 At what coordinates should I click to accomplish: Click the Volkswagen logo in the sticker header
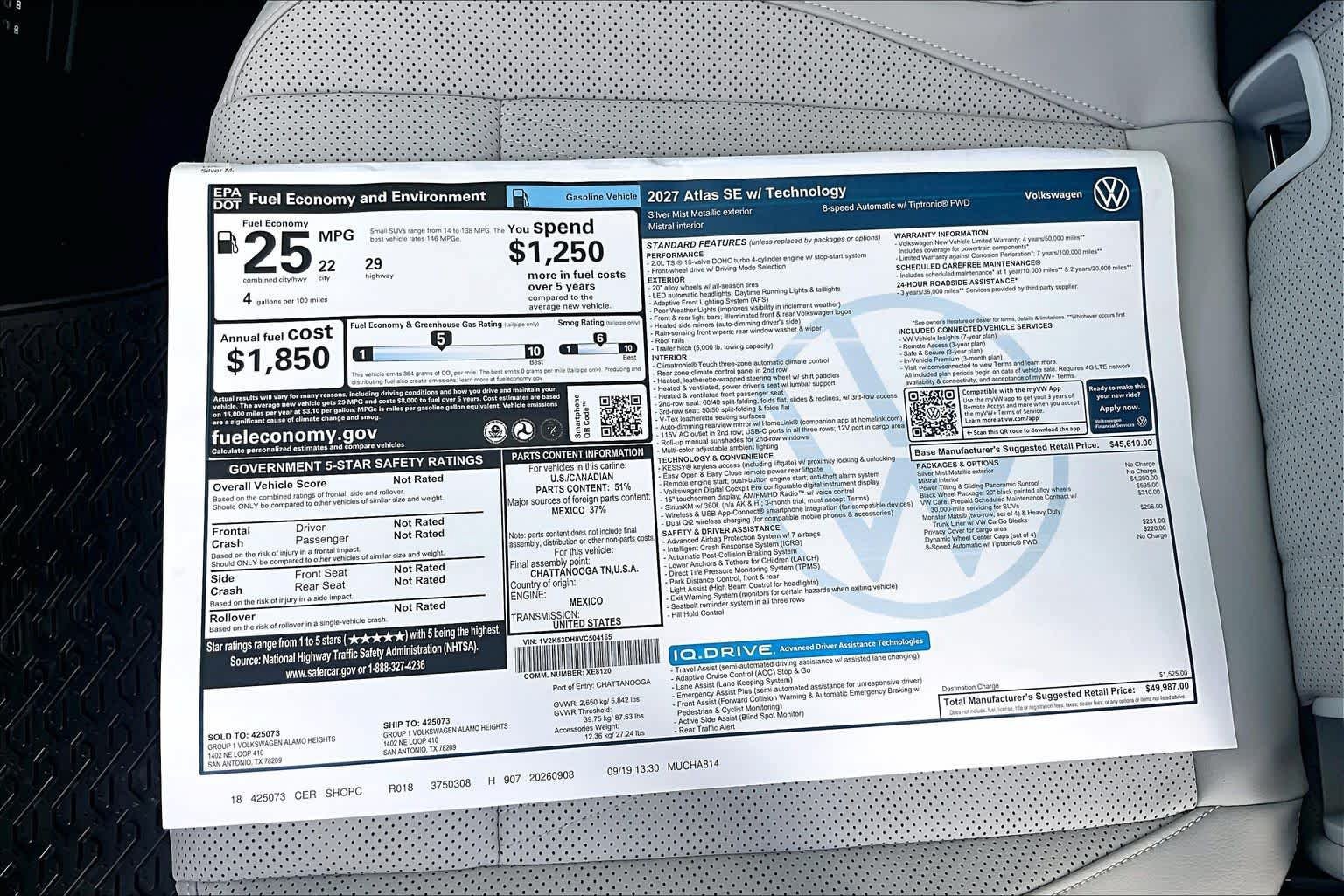1111,192
